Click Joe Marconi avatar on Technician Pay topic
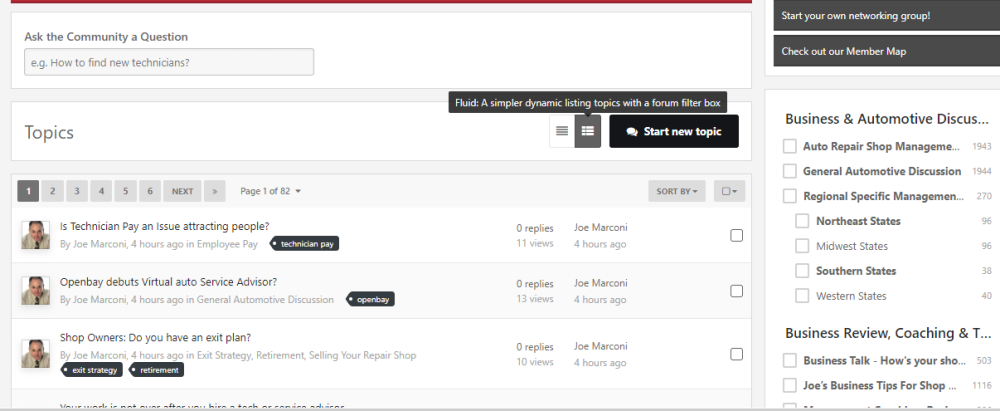This screenshot has width=1000, height=411. tap(35, 235)
